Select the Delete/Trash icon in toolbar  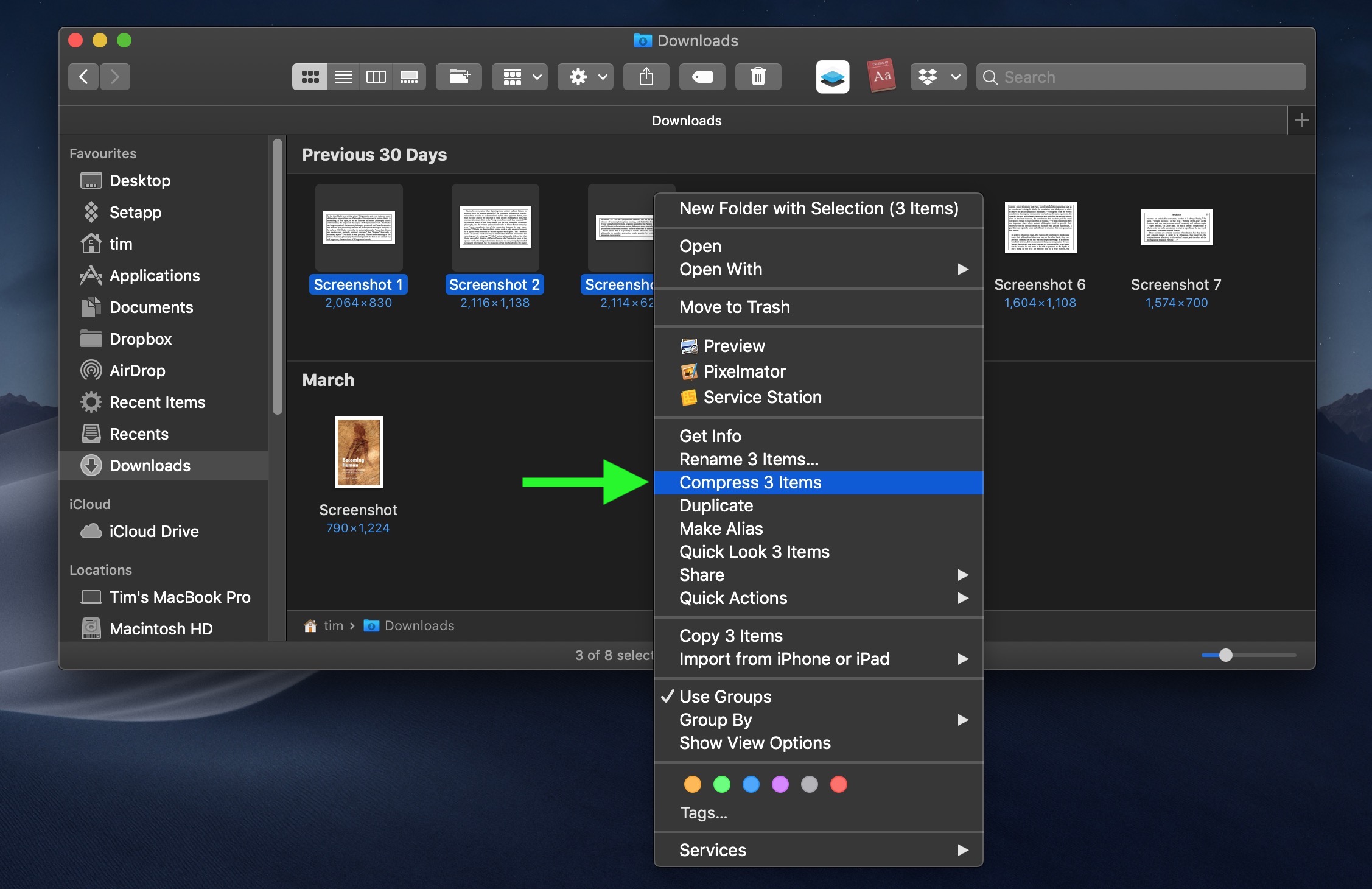757,76
